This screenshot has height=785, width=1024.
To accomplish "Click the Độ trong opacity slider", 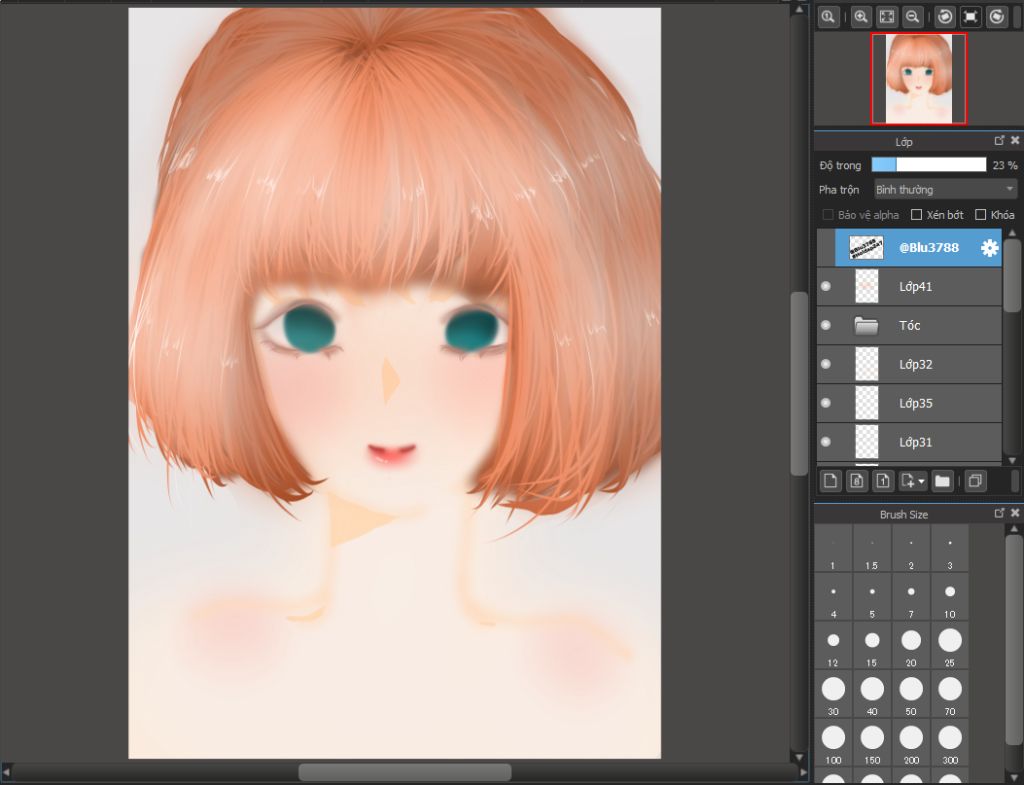I will click(x=928, y=165).
